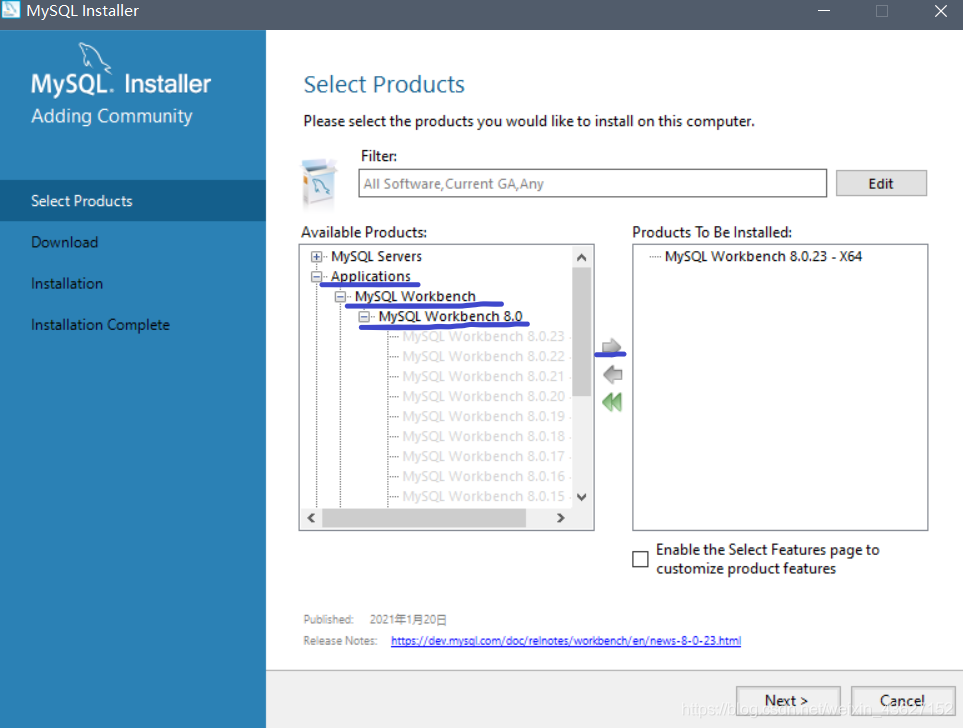Viewport: 963px width, 728px height.
Task: Select MySQL Servers in Available Products
Action: pyautogui.click(x=376, y=257)
